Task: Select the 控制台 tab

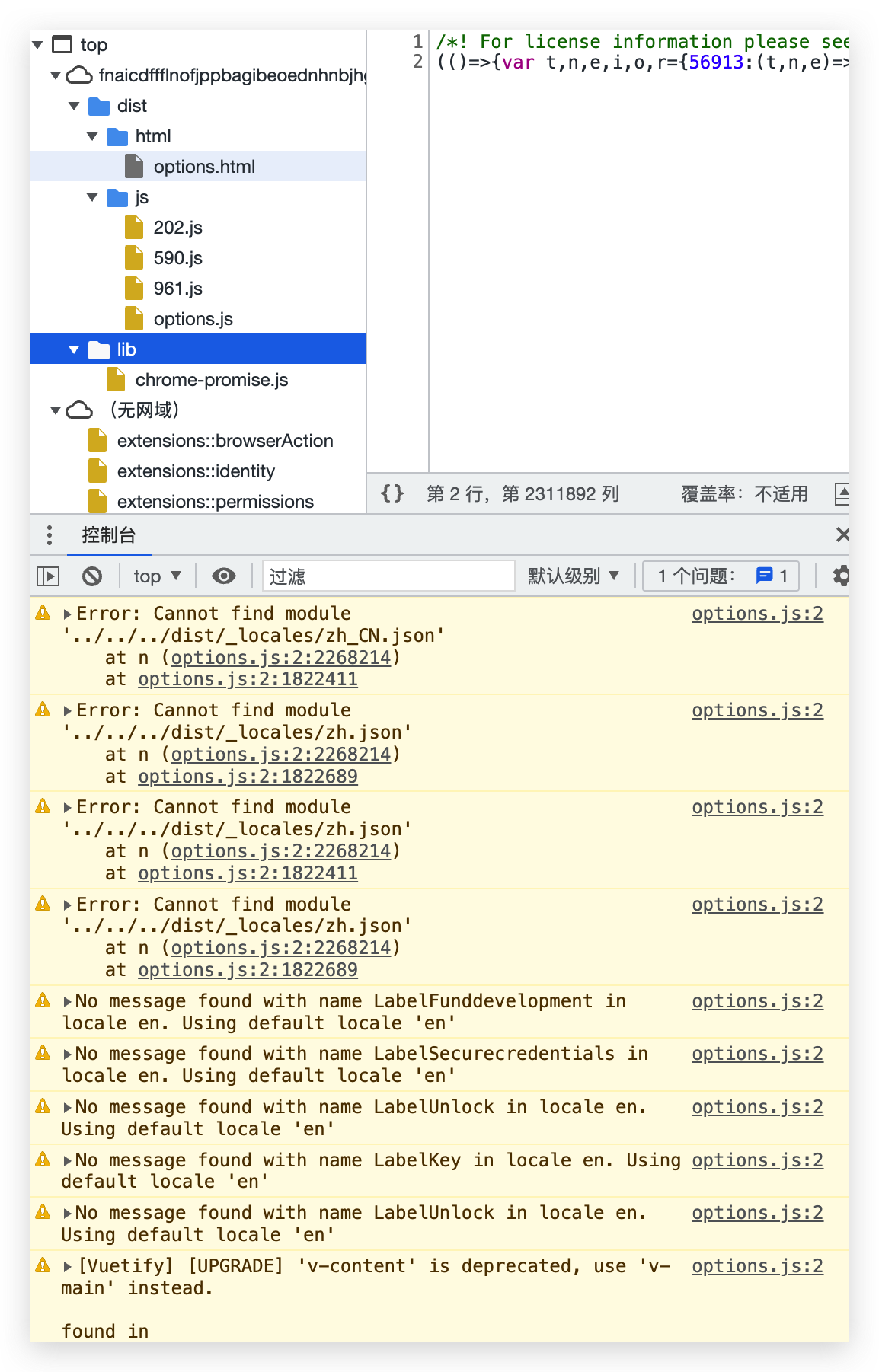Action: tap(109, 535)
